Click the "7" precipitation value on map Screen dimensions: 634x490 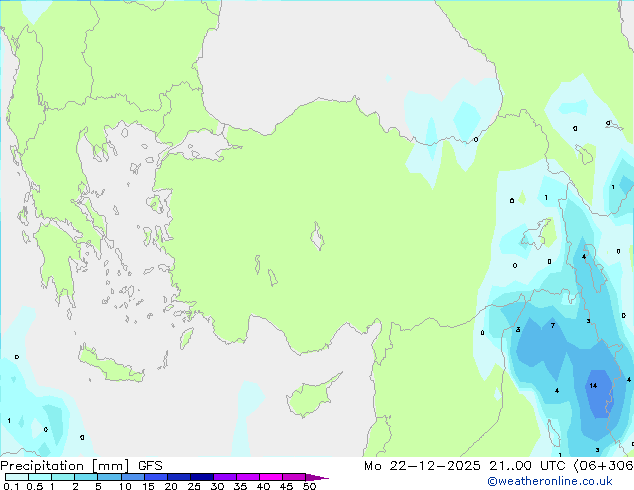[553, 325]
